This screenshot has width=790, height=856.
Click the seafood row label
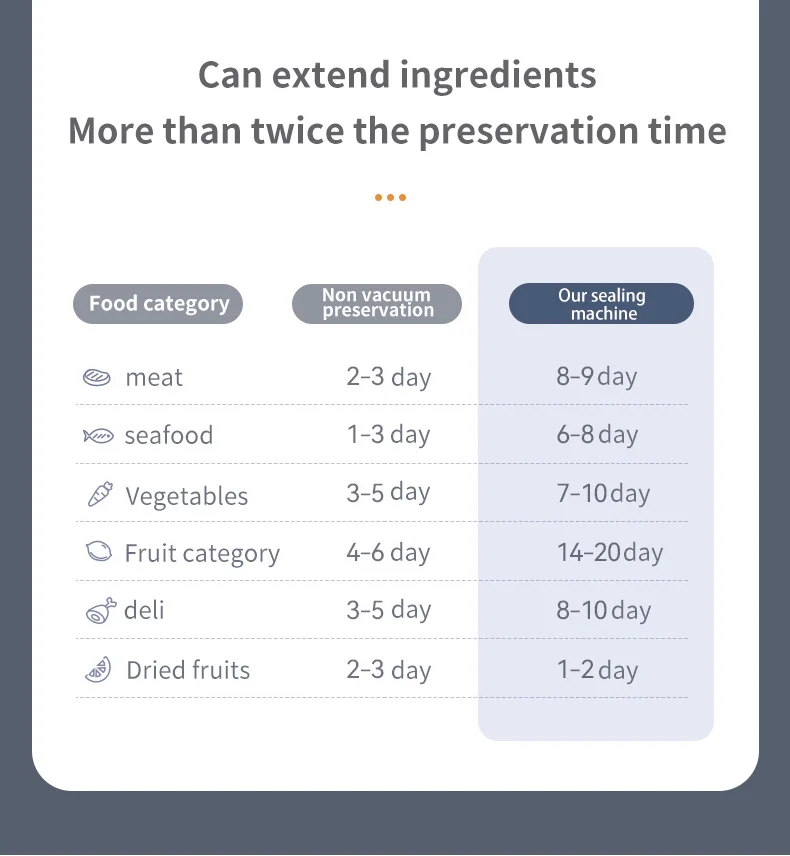pos(169,436)
